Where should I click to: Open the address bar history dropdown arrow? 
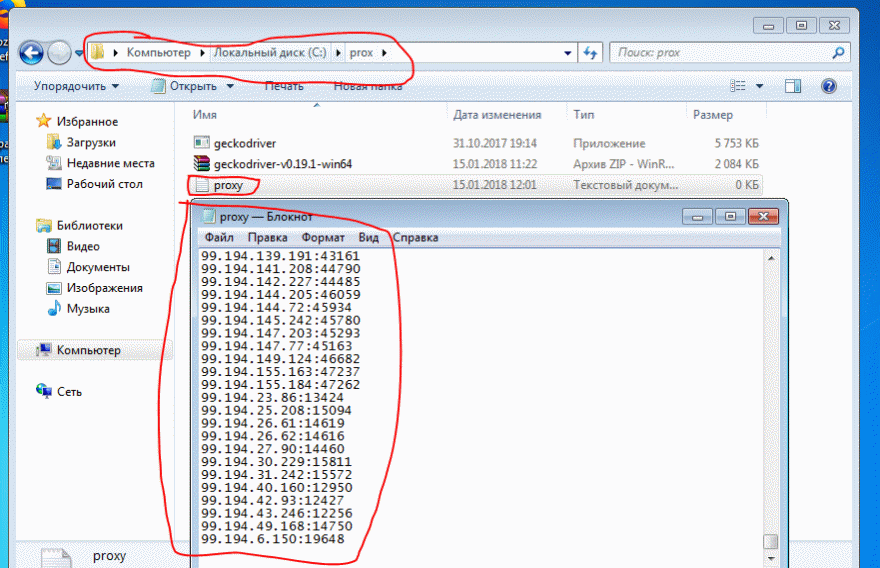(x=567, y=53)
